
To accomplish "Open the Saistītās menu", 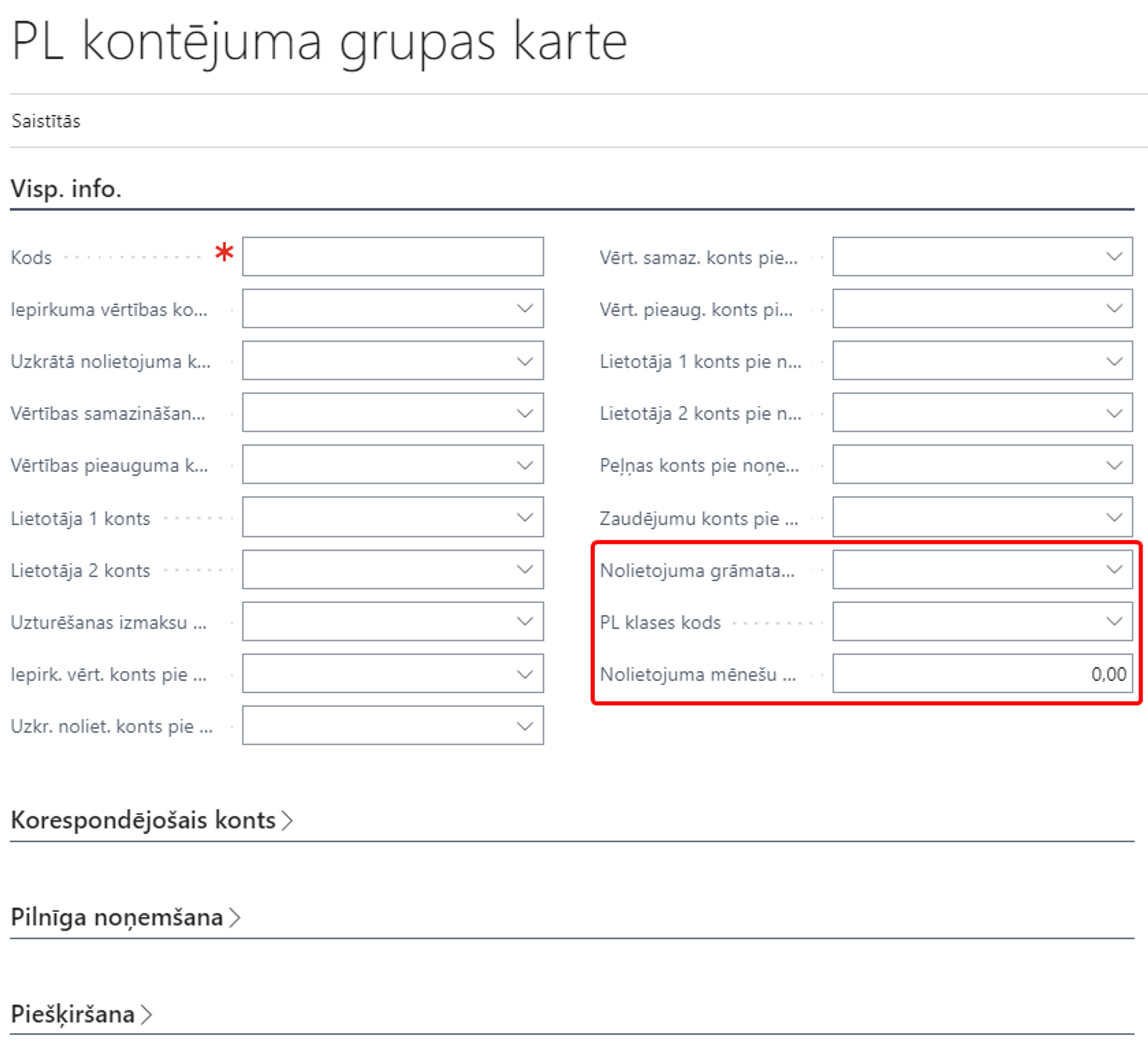I will point(46,121).
